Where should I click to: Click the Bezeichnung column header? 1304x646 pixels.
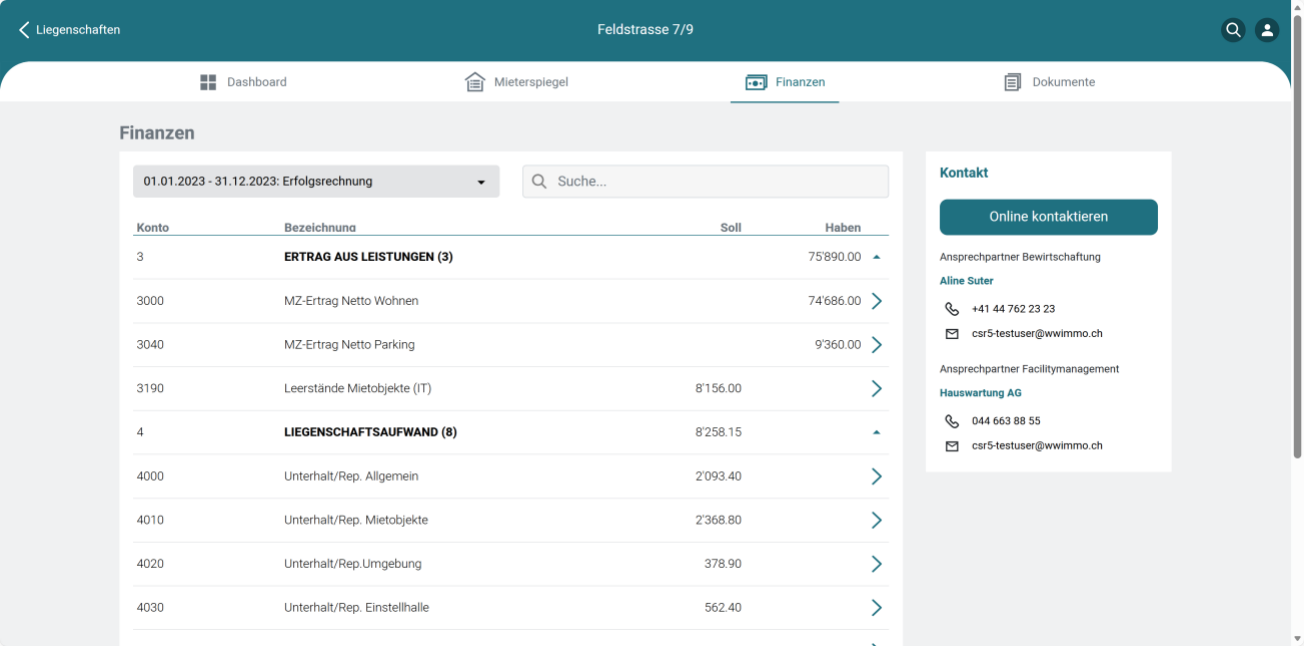point(320,228)
